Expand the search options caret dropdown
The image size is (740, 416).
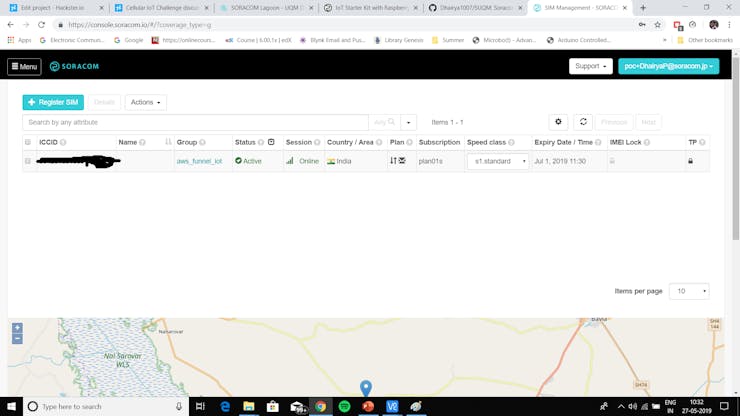click(408, 122)
